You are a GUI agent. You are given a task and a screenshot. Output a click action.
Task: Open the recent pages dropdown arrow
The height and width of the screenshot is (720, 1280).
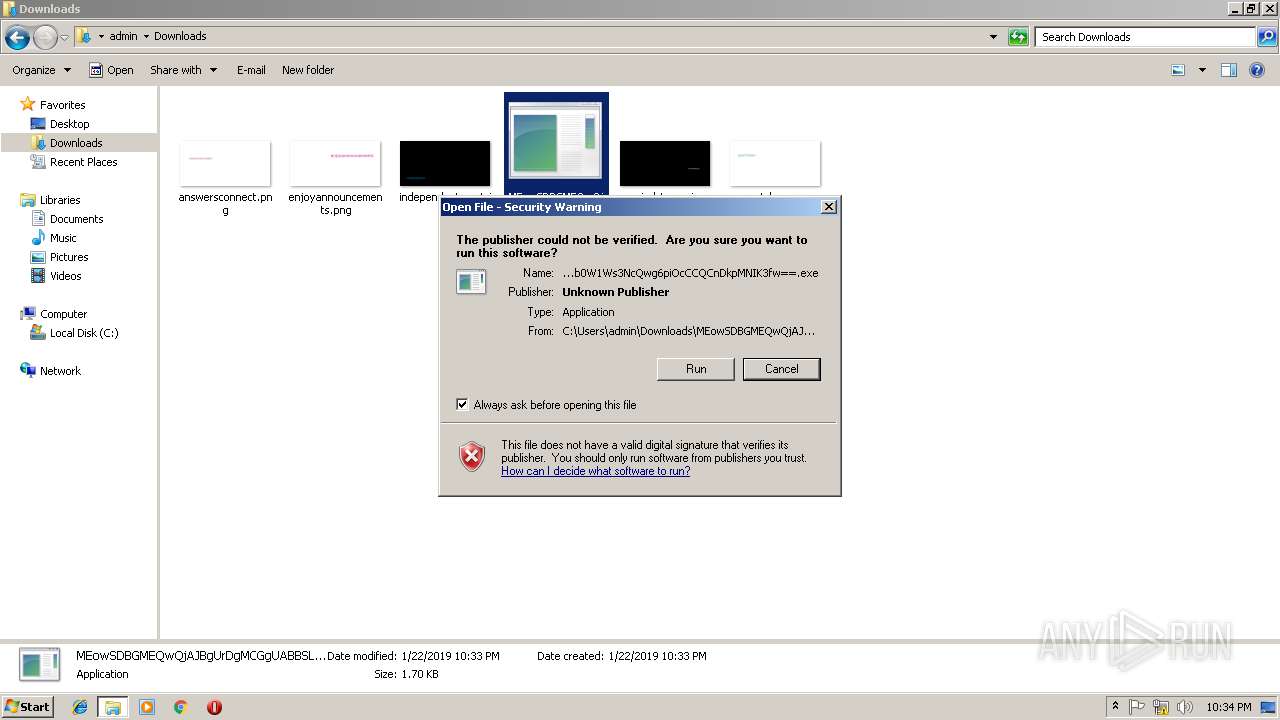64,38
